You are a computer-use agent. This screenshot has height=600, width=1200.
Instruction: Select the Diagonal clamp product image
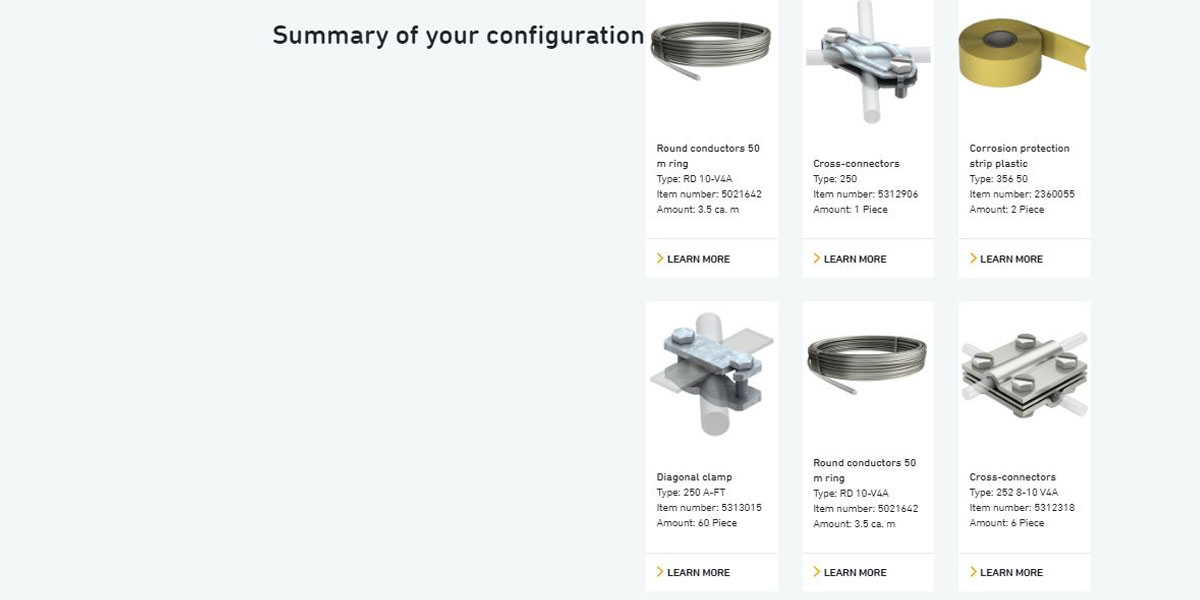pos(711,375)
